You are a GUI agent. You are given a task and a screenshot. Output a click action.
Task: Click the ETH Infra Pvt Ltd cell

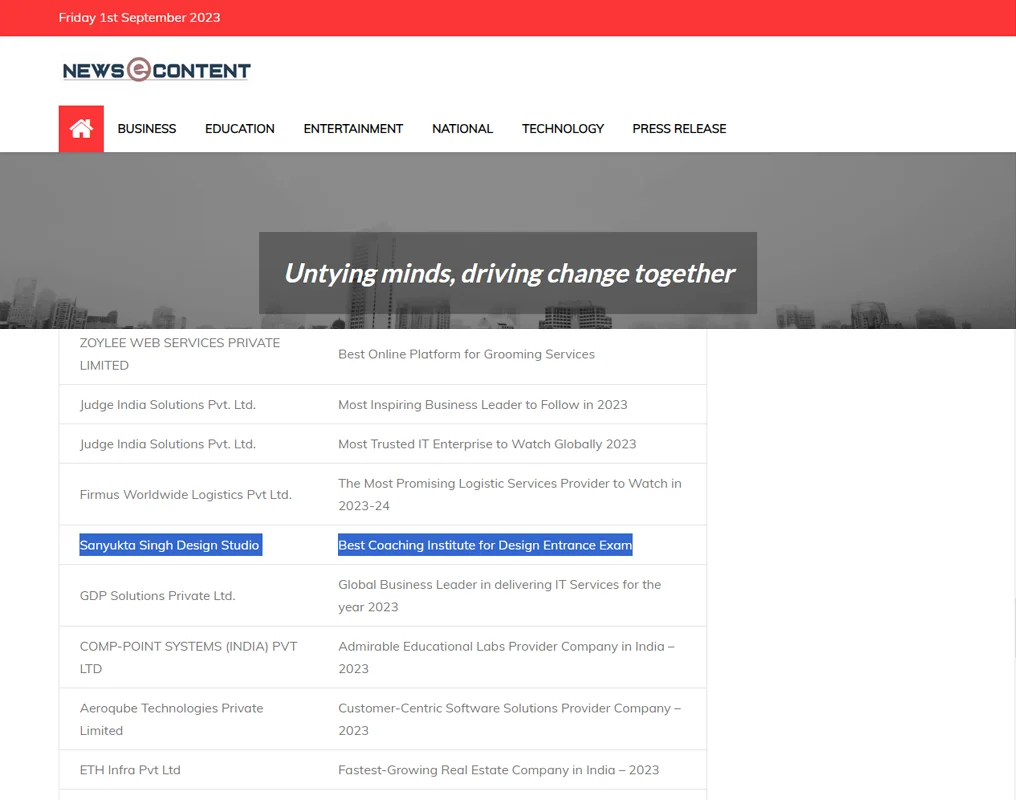[x=130, y=770]
